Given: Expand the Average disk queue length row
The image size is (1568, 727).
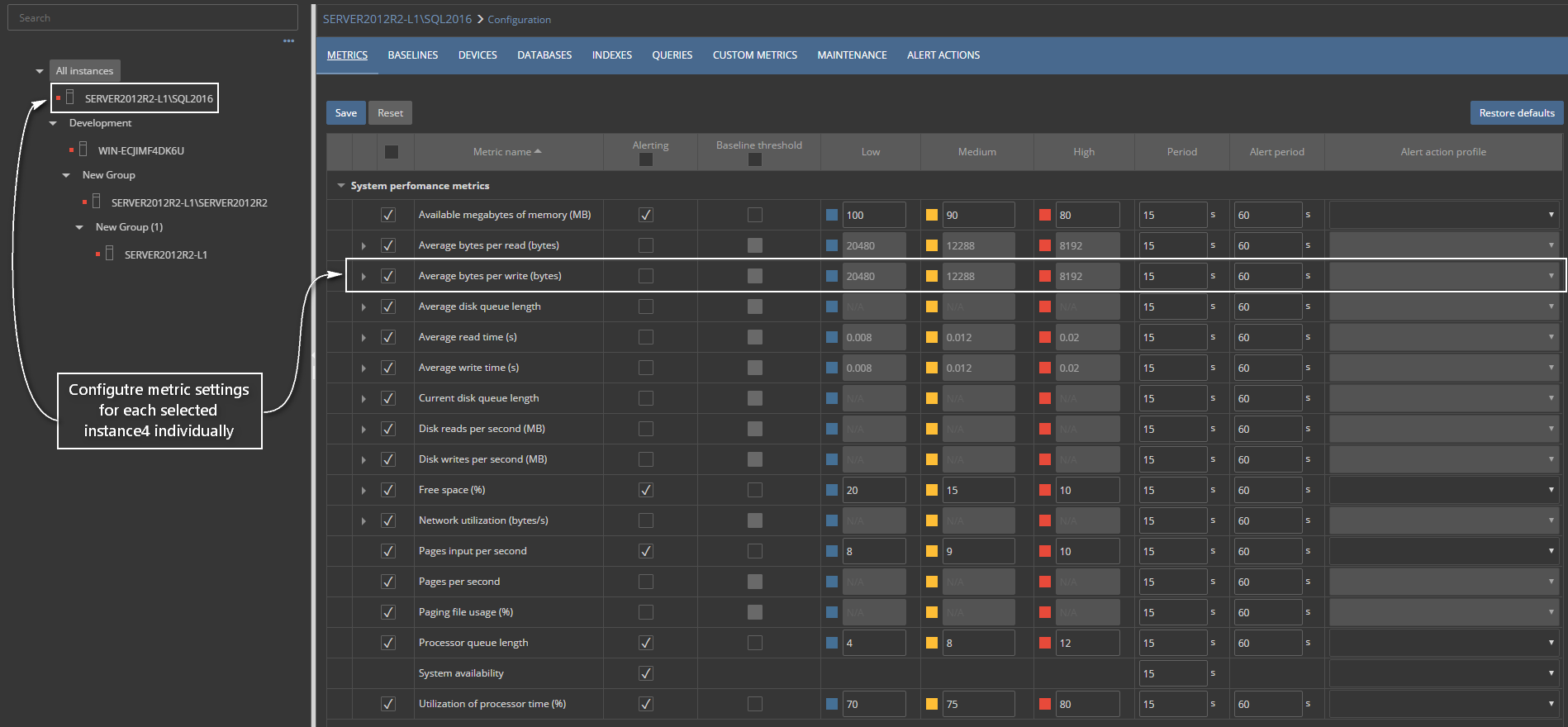Looking at the screenshot, I should point(363,307).
